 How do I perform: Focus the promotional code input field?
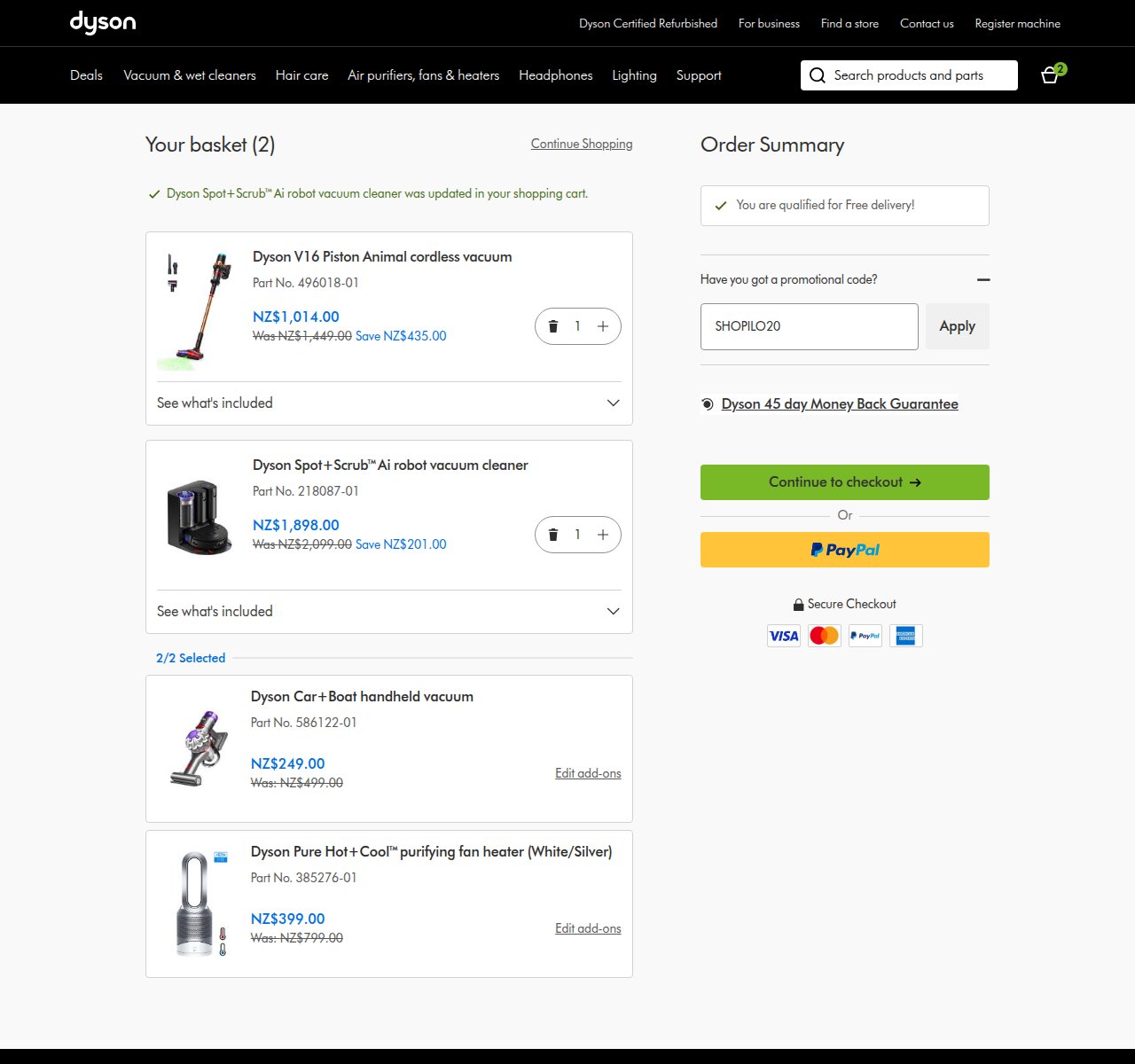[810, 326]
